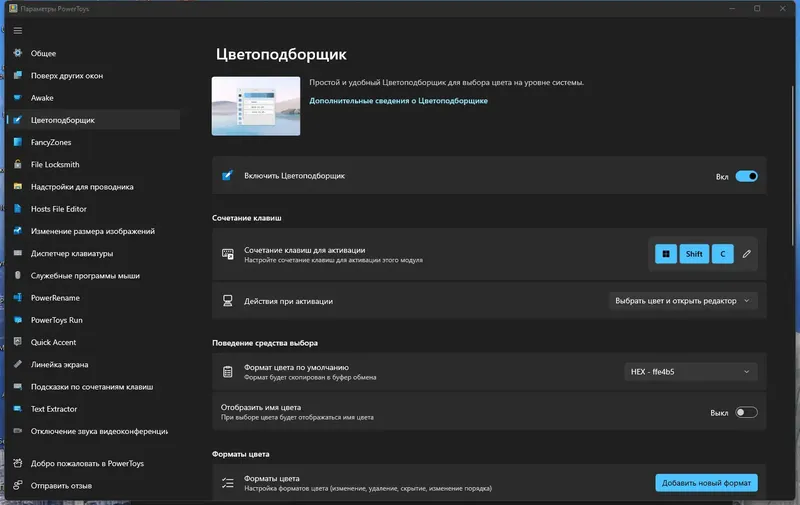Open the Действия при активации dropdown

click(x=683, y=301)
